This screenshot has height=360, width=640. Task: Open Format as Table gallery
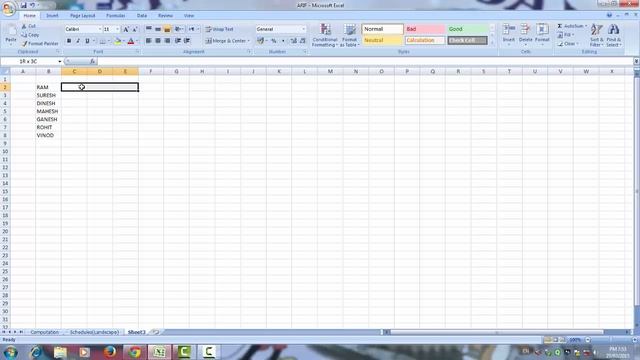[x=350, y=36]
